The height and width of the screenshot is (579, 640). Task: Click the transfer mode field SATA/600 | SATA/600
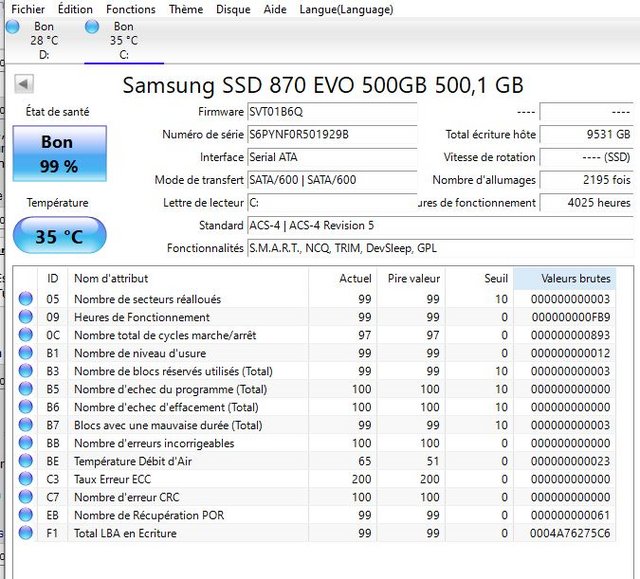332,180
